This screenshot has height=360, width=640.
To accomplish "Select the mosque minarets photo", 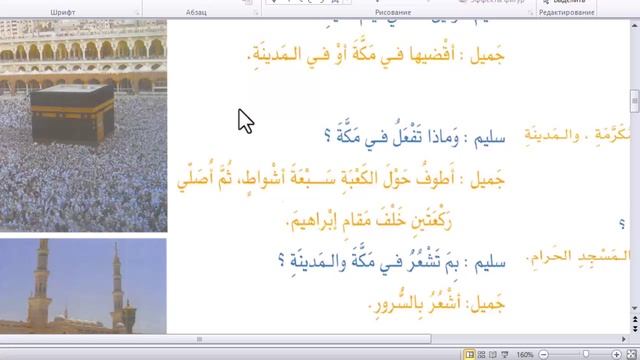I will (83, 286).
